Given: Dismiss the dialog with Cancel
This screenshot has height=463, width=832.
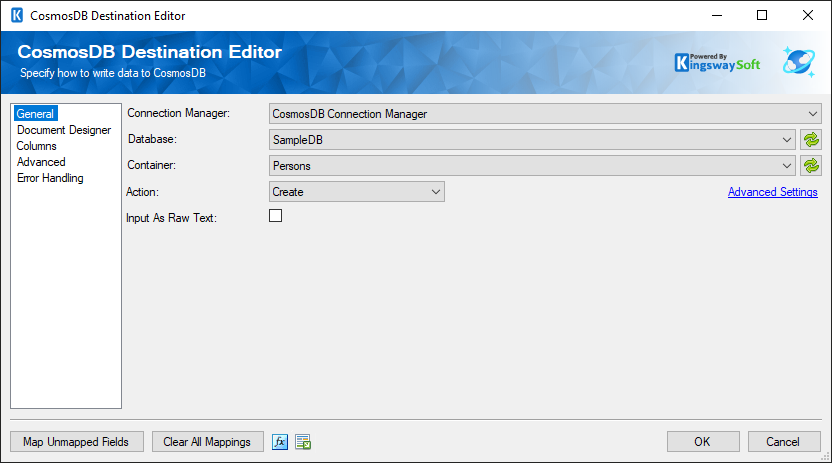Looking at the screenshot, I should (x=784, y=442).
